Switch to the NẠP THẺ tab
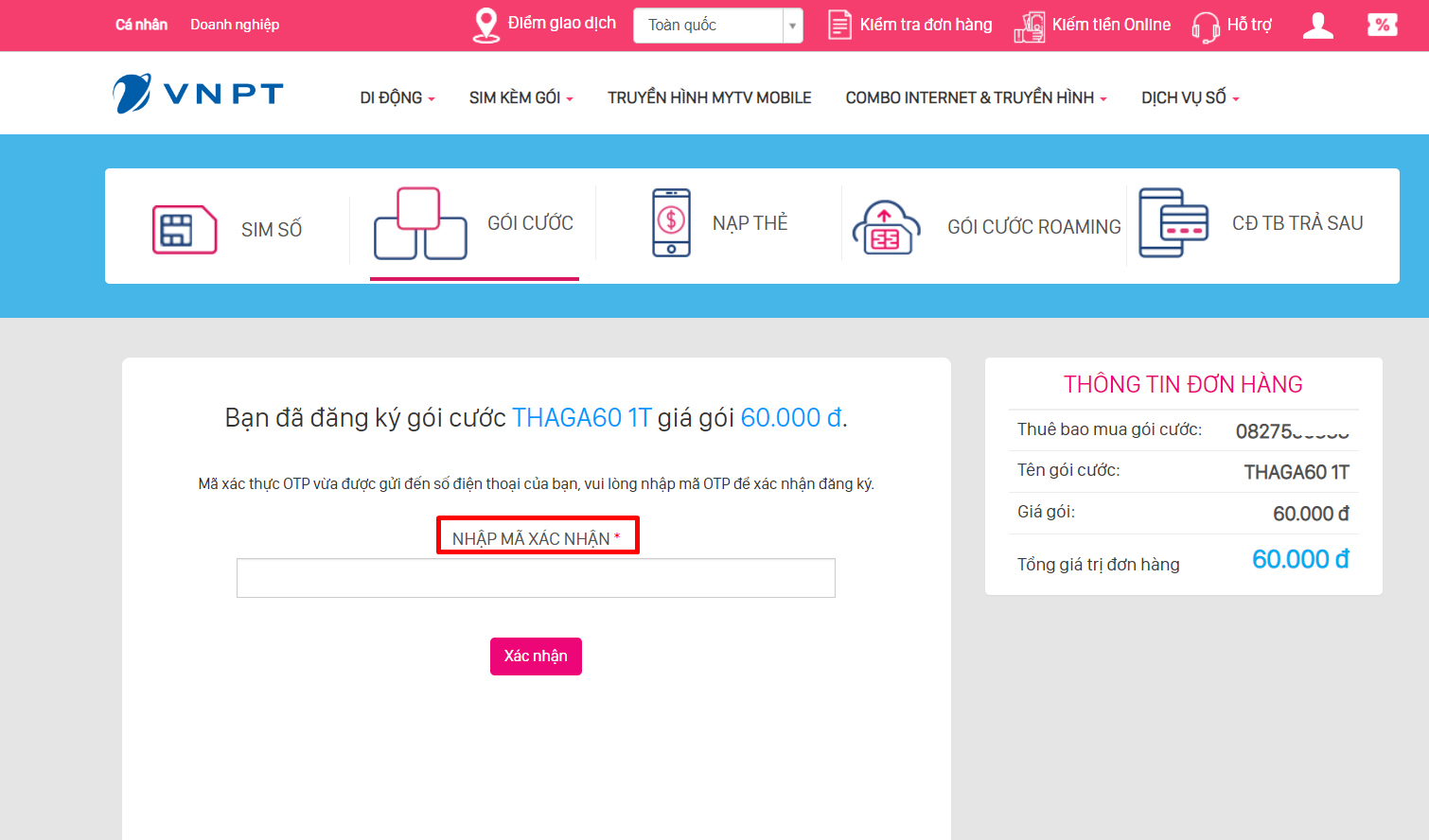The image size is (1429, 840). pos(750,223)
